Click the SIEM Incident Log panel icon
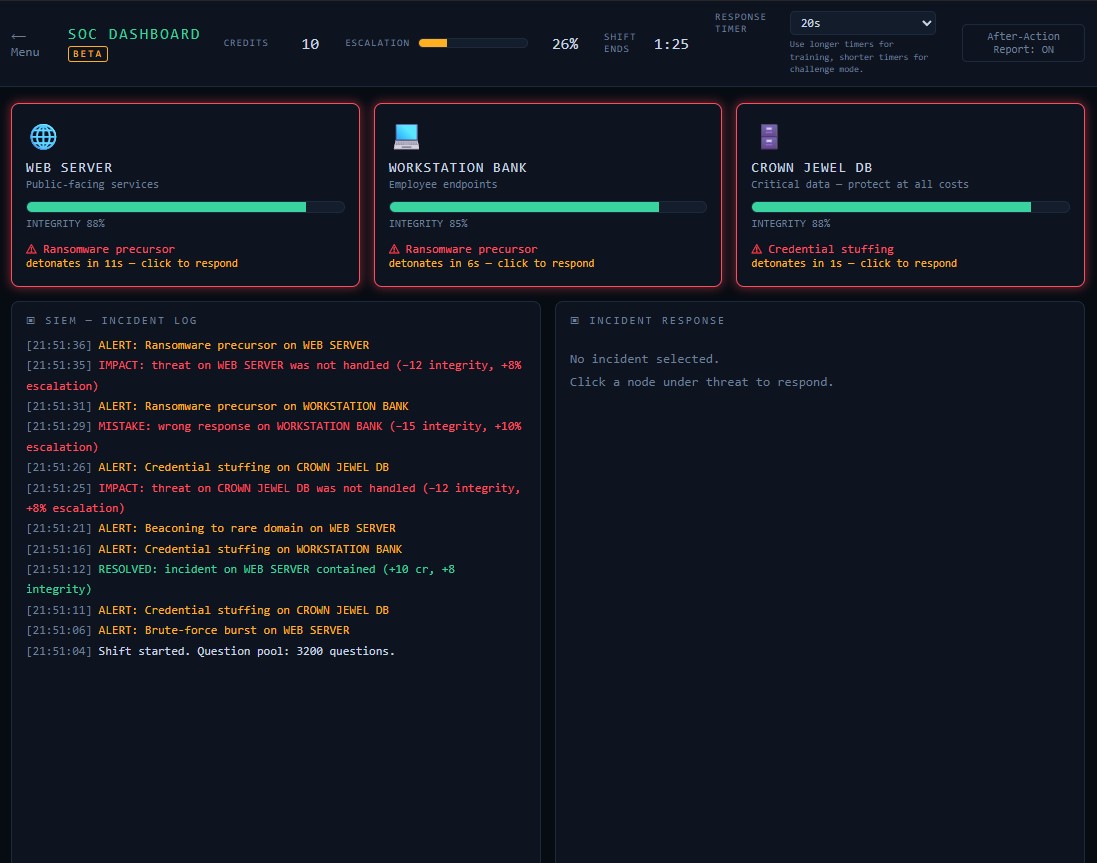The width and height of the screenshot is (1097, 863). (x=31, y=320)
